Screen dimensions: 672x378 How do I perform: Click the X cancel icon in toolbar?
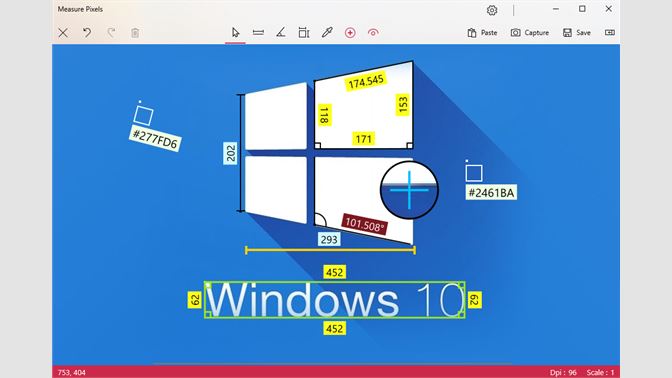coord(63,33)
